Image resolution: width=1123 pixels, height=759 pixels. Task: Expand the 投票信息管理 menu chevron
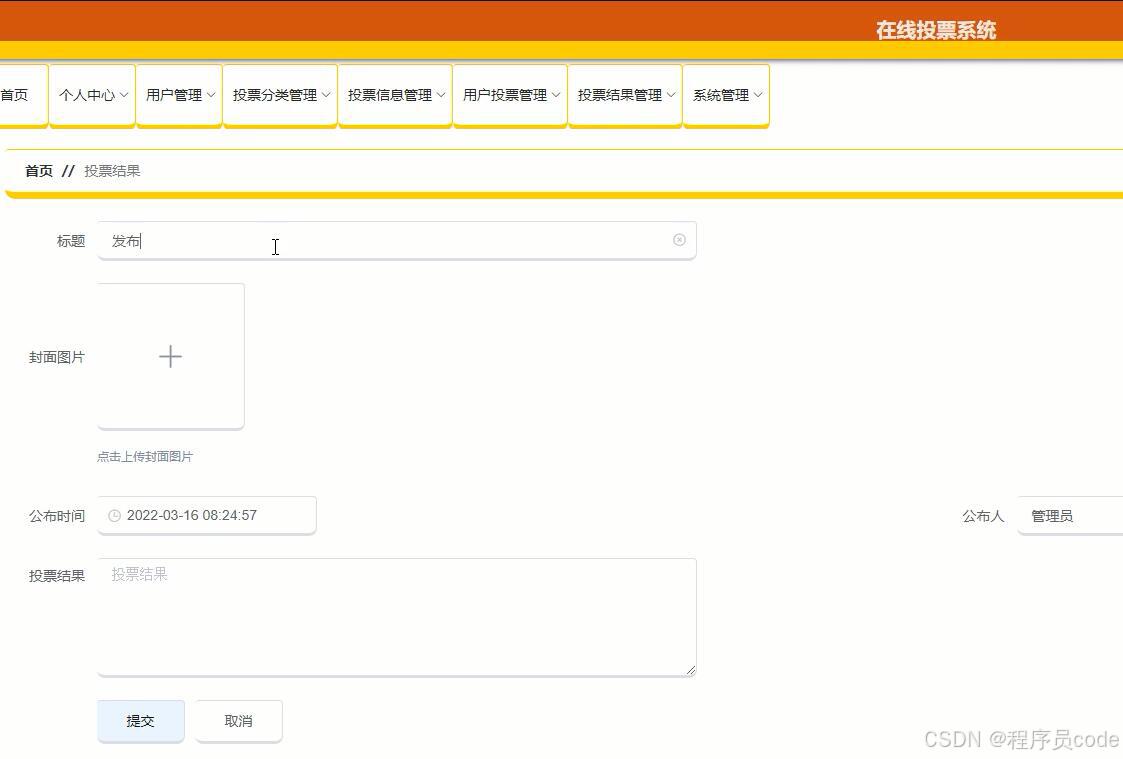tap(441, 95)
